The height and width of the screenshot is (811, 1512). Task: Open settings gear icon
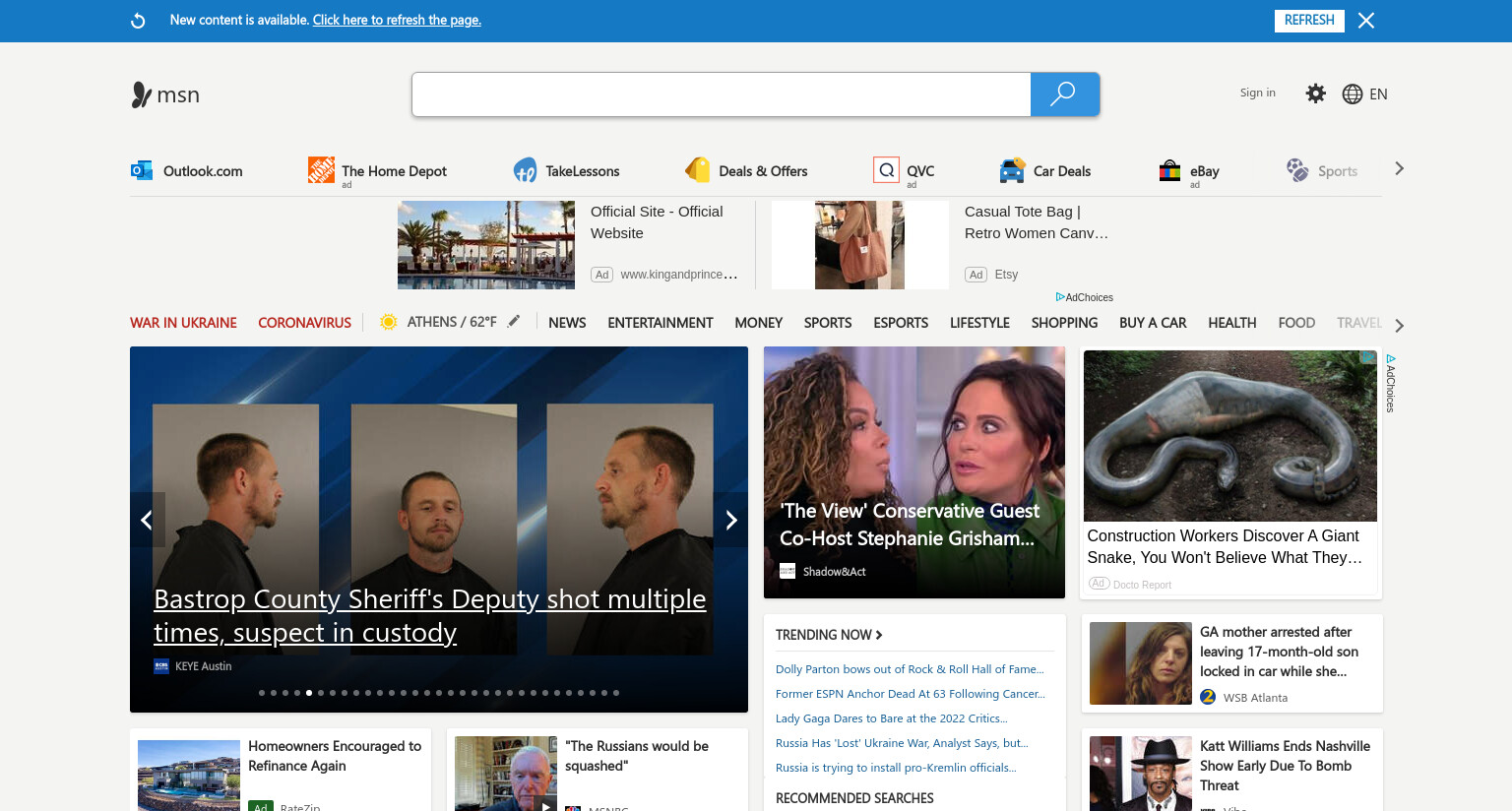pyautogui.click(x=1315, y=94)
